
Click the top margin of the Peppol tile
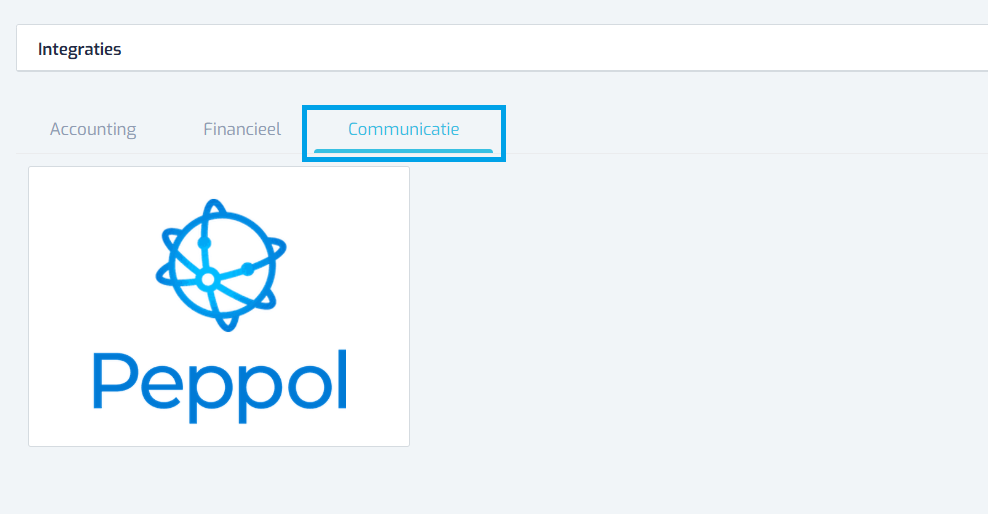[219, 182]
